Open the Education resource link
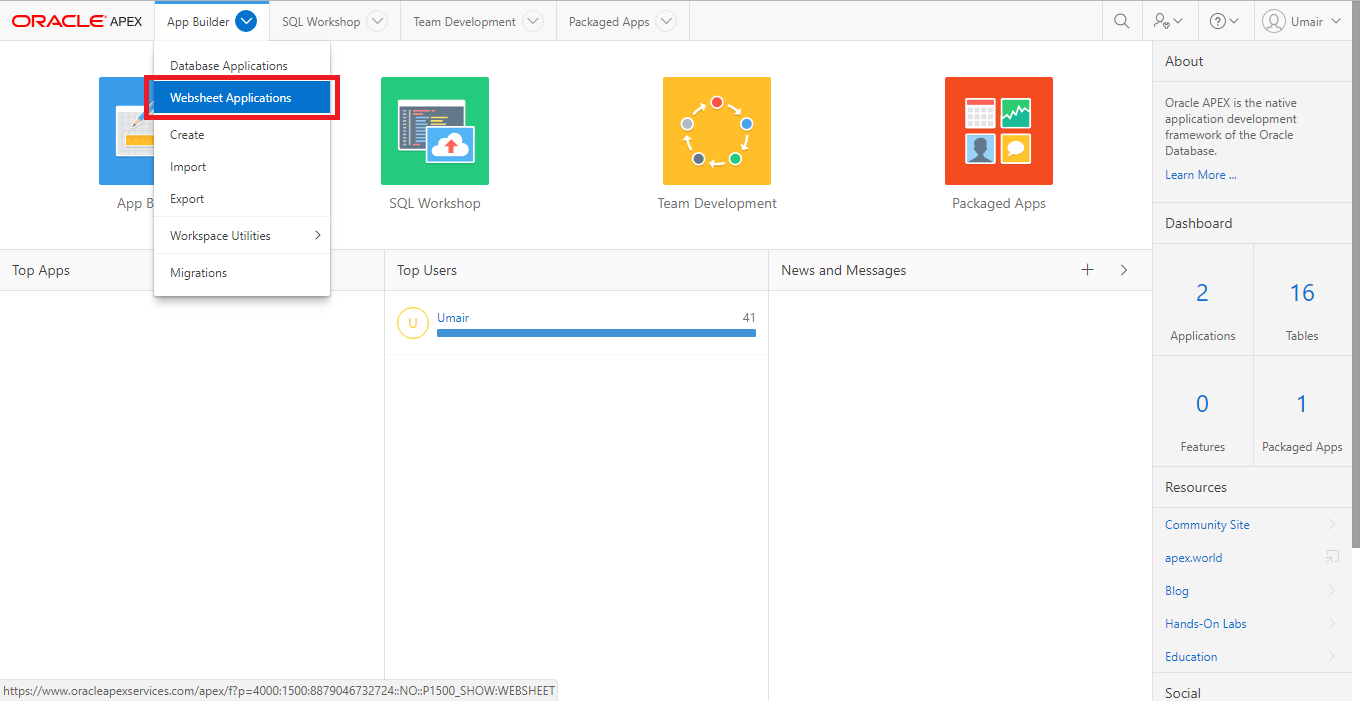Viewport: 1360px width, 701px height. (x=1191, y=657)
